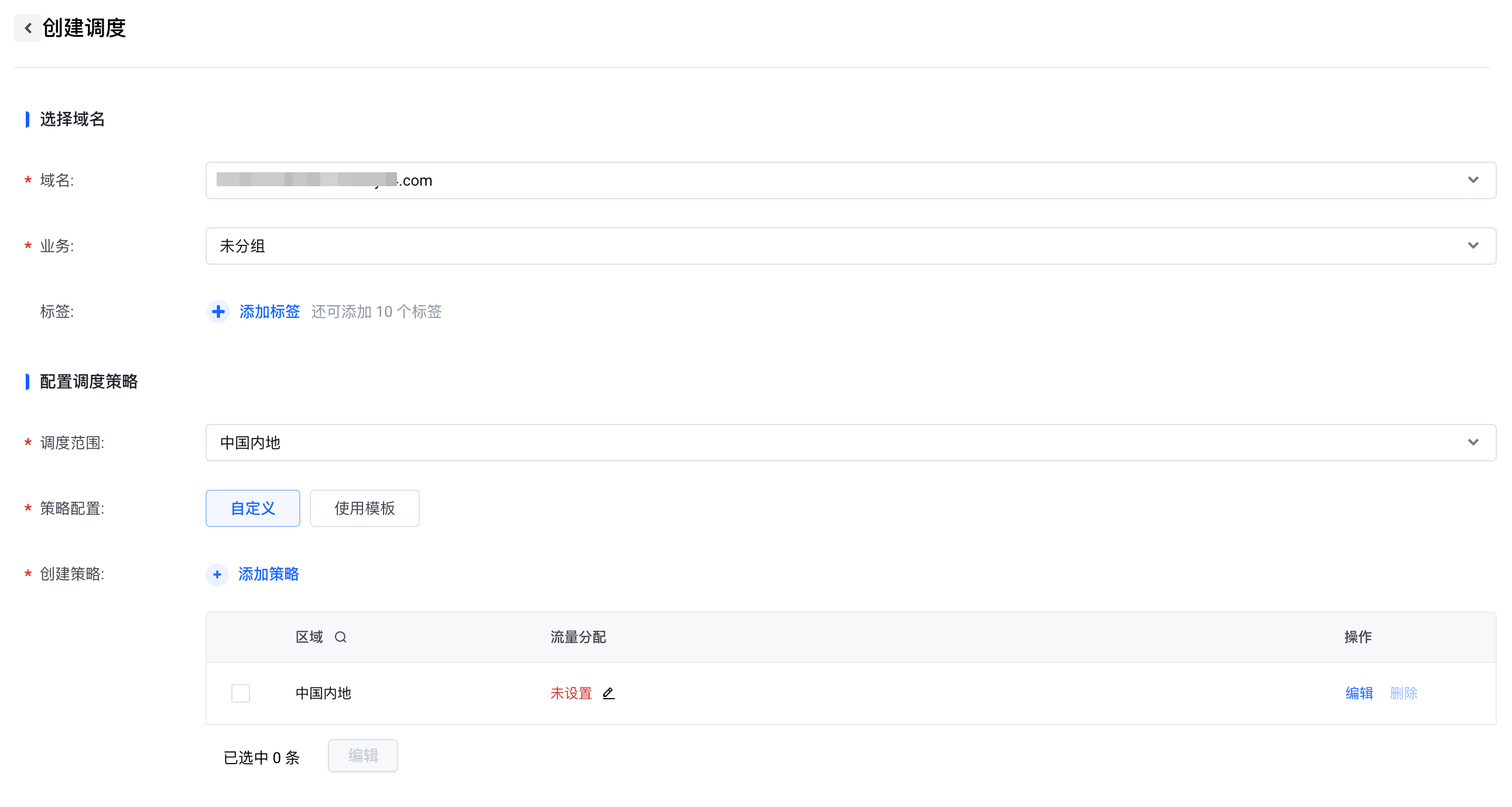This screenshot has height=807, width=1512.
Task: Click the back arrow beside 创建调度
Action: pos(28,28)
